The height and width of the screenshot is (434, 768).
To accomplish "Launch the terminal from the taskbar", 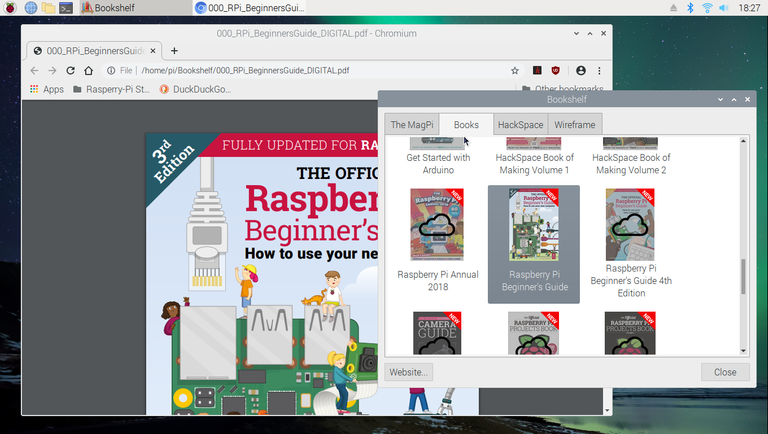I will click(66, 8).
